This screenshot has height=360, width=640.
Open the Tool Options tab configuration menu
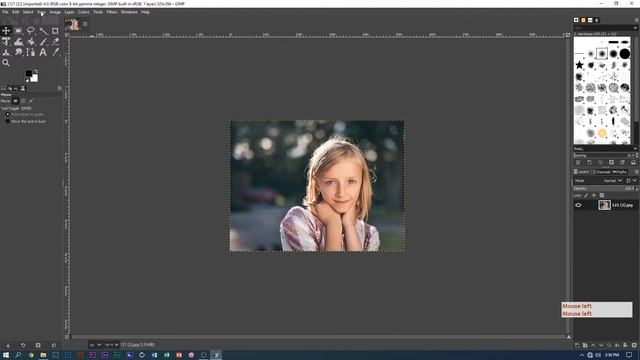click(x=60, y=88)
